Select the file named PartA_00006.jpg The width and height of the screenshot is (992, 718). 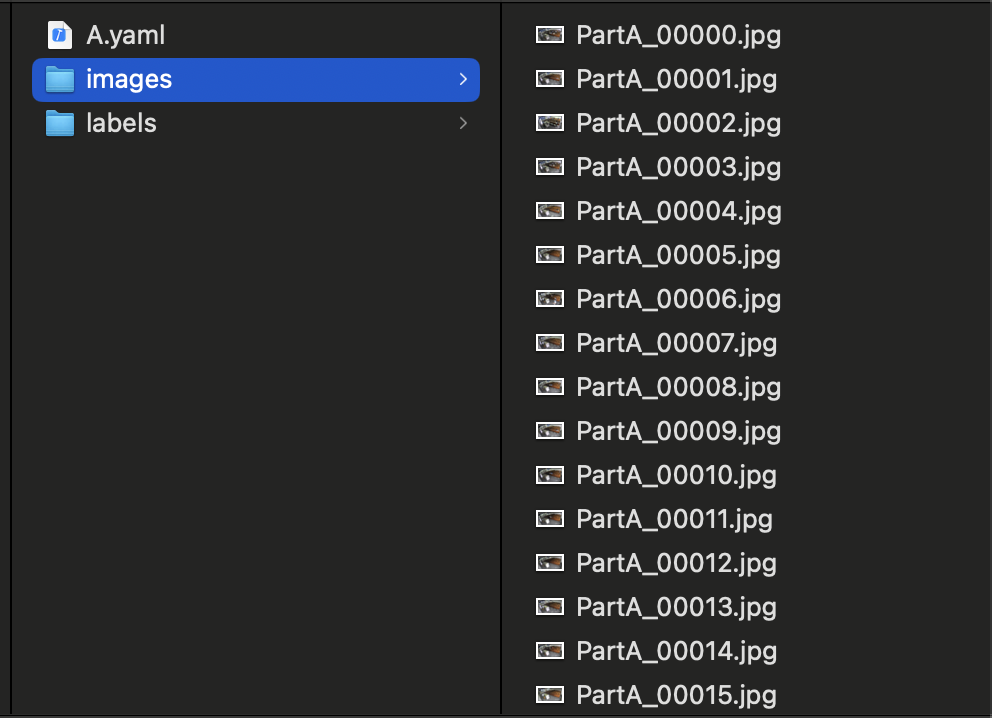pyautogui.click(x=678, y=299)
